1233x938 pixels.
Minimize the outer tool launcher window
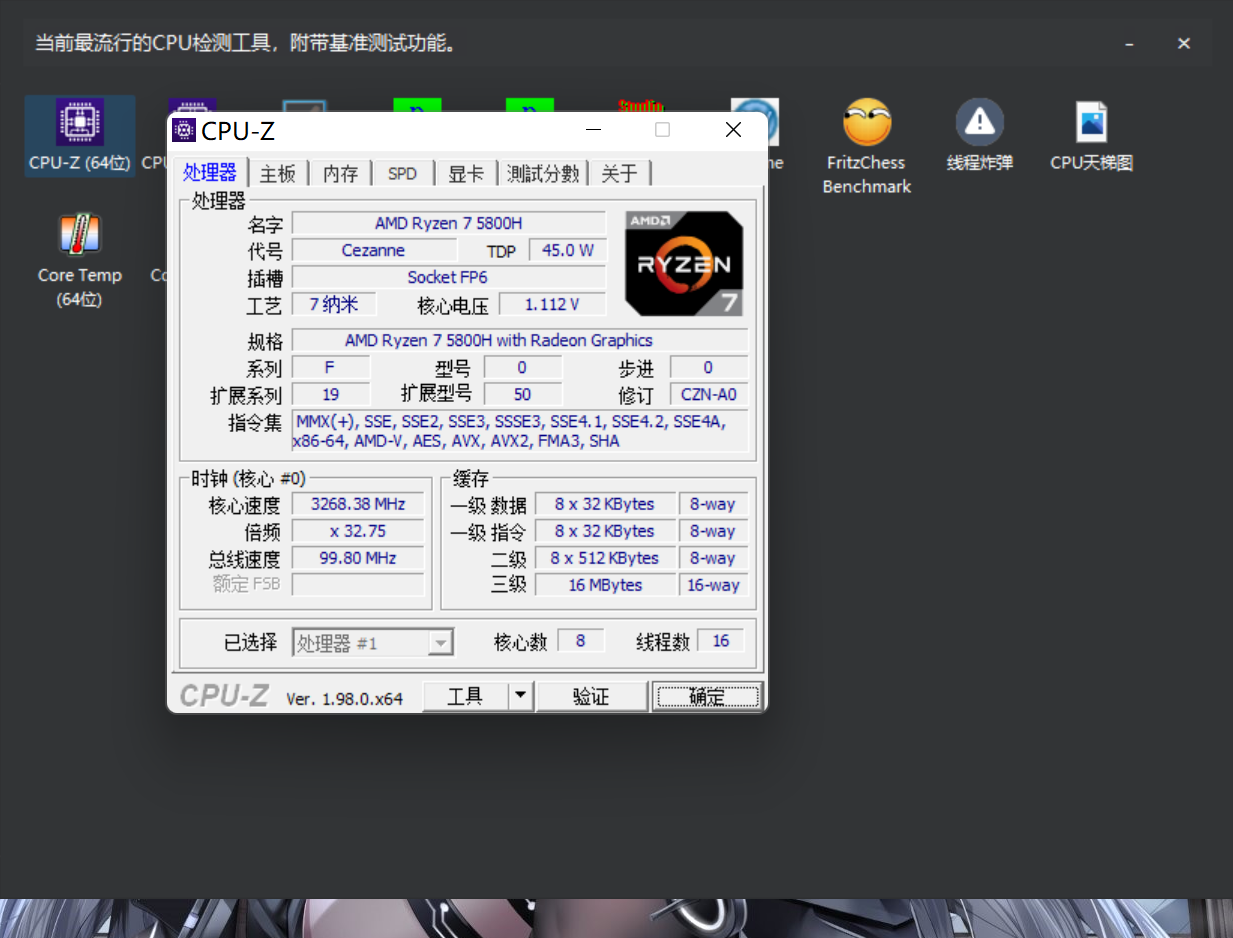[1129, 44]
